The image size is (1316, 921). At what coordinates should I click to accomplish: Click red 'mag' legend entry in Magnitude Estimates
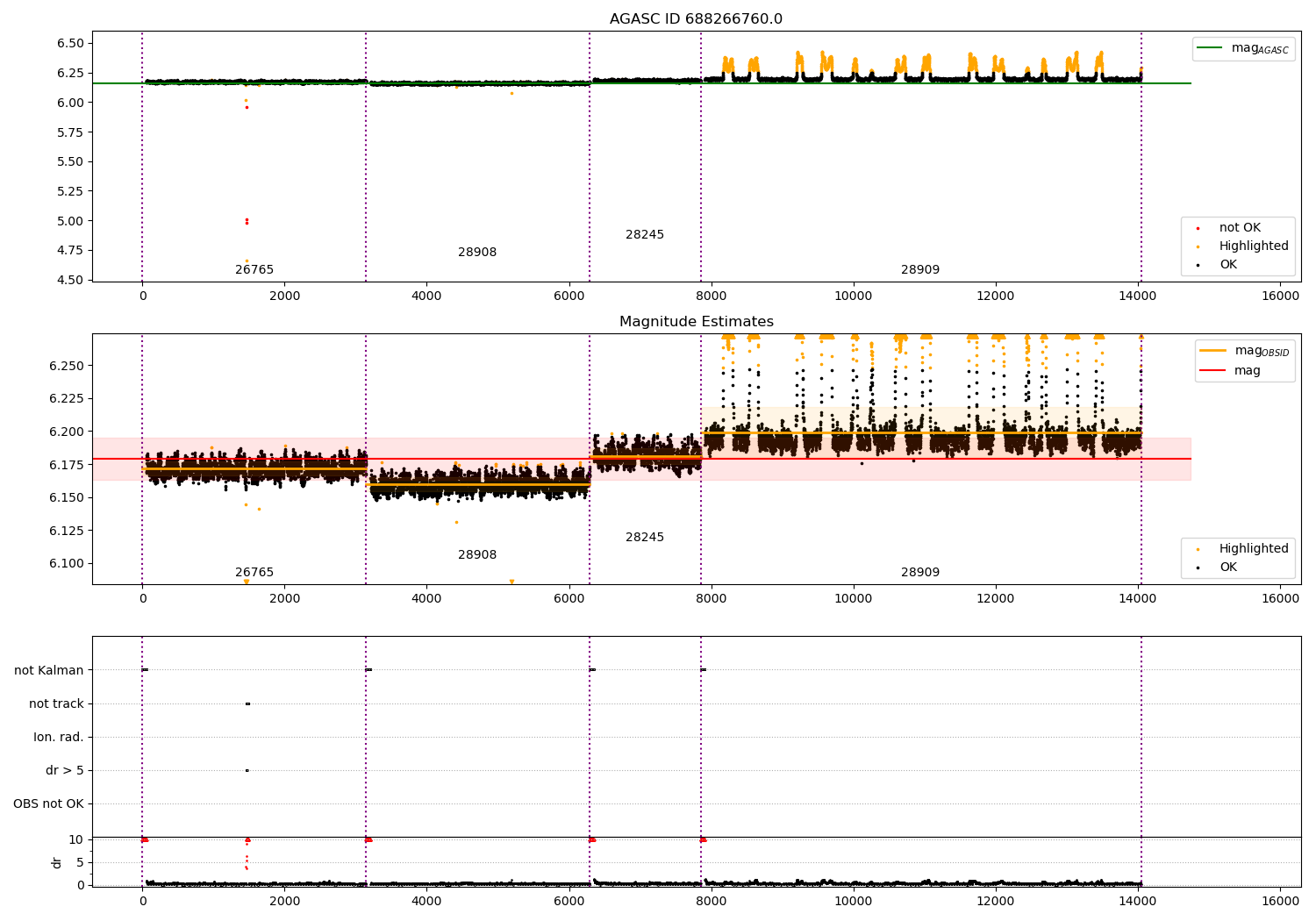1231,371
